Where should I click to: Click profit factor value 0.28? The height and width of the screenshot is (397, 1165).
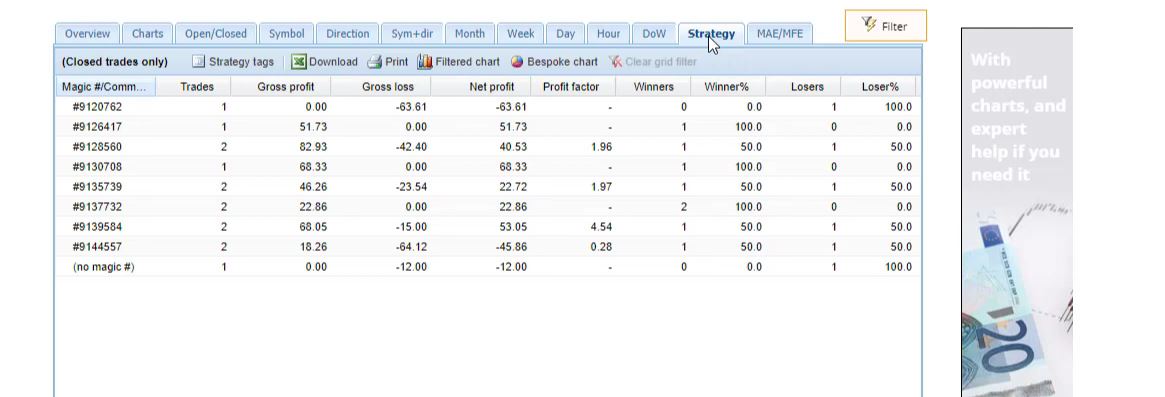(x=601, y=247)
